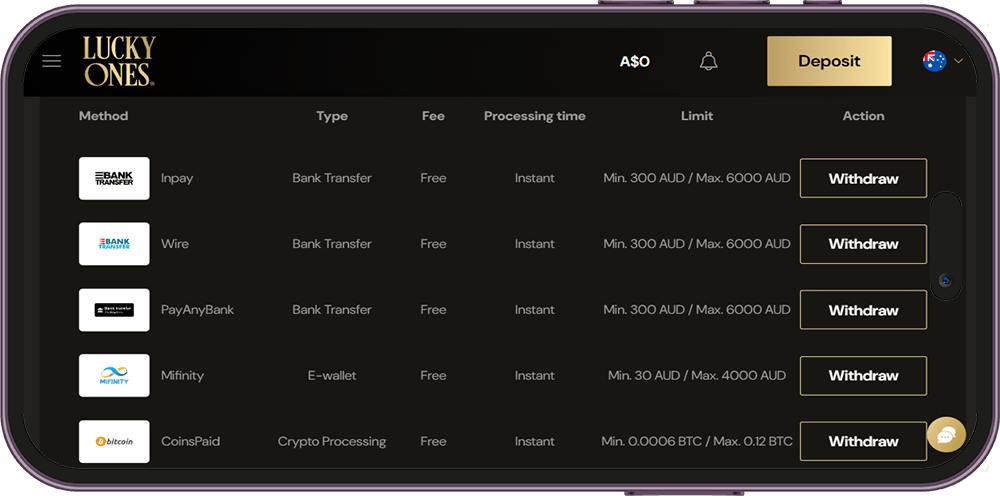Click the Deposit button
This screenshot has width=1000, height=496.
tap(829, 61)
